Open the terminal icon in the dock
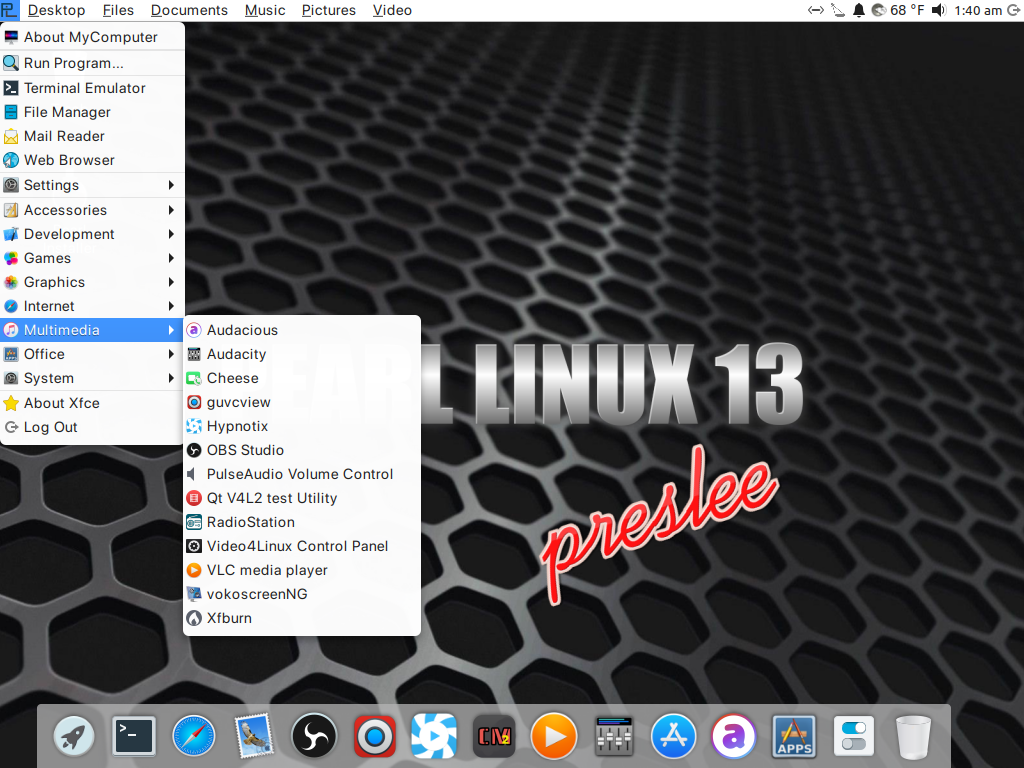Image resolution: width=1024 pixels, height=768 pixels. pos(133,738)
